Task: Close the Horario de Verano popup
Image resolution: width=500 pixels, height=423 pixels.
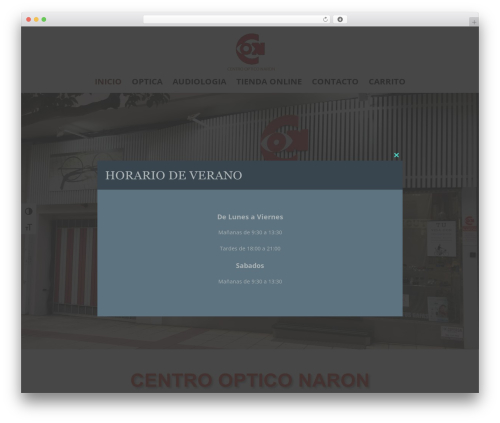Action: pyautogui.click(x=396, y=155)
